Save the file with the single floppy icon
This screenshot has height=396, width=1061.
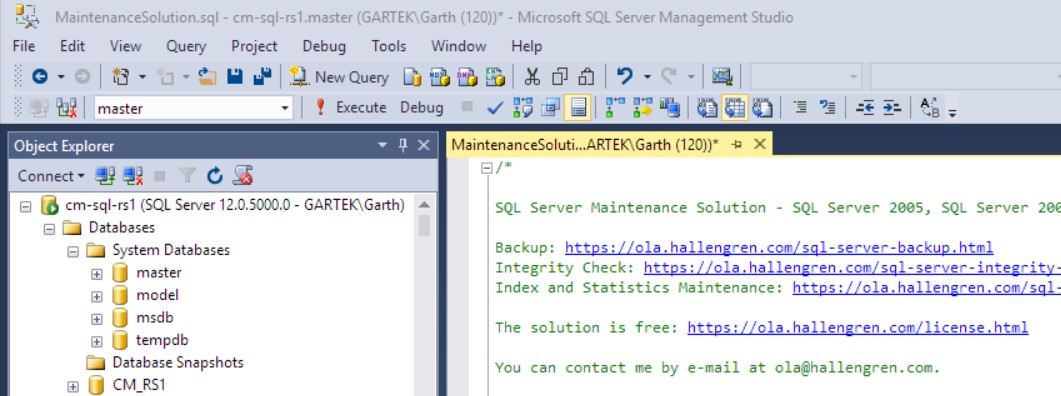click(234, 77)
